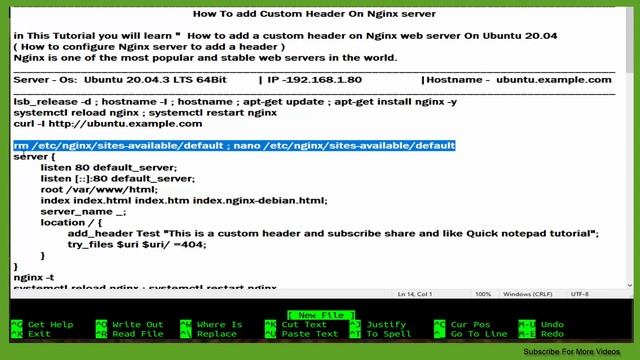Screen dimensions: 640x360
Task: Click the Server - Os: Ubuntu 20.04.3 text
Action: tap(120, 80)
